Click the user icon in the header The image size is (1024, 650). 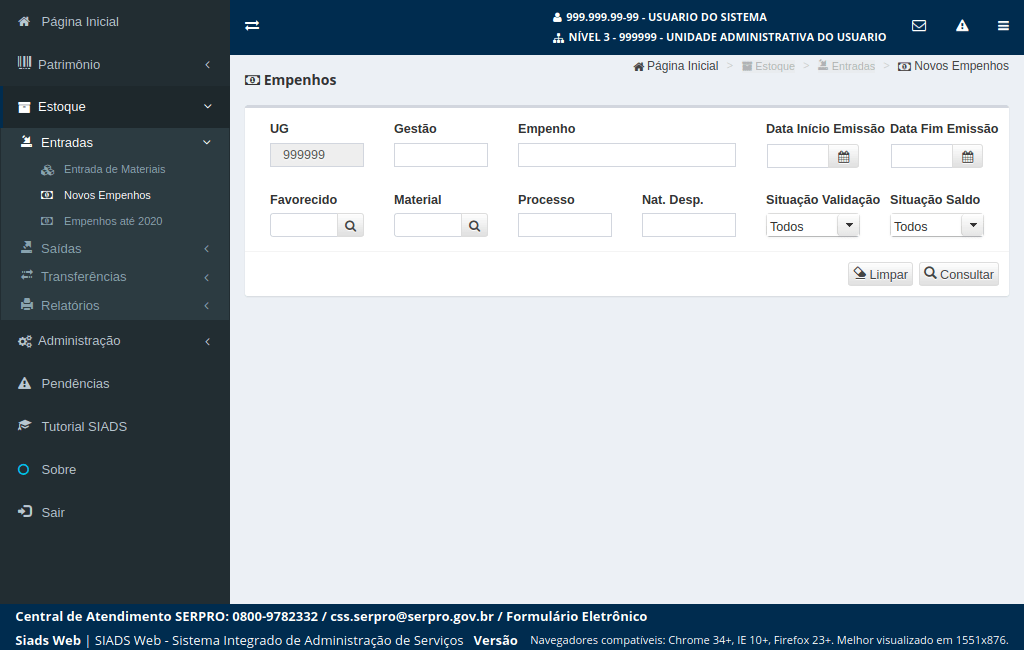(x=557, y=18)
